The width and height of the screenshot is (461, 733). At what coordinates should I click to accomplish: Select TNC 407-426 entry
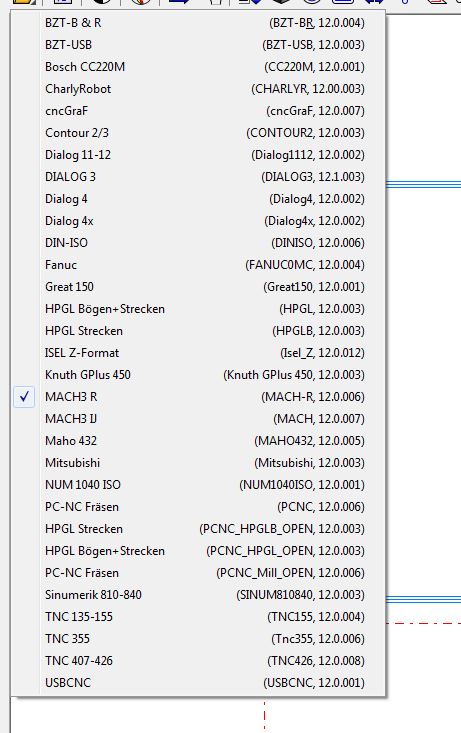[198, 661]
